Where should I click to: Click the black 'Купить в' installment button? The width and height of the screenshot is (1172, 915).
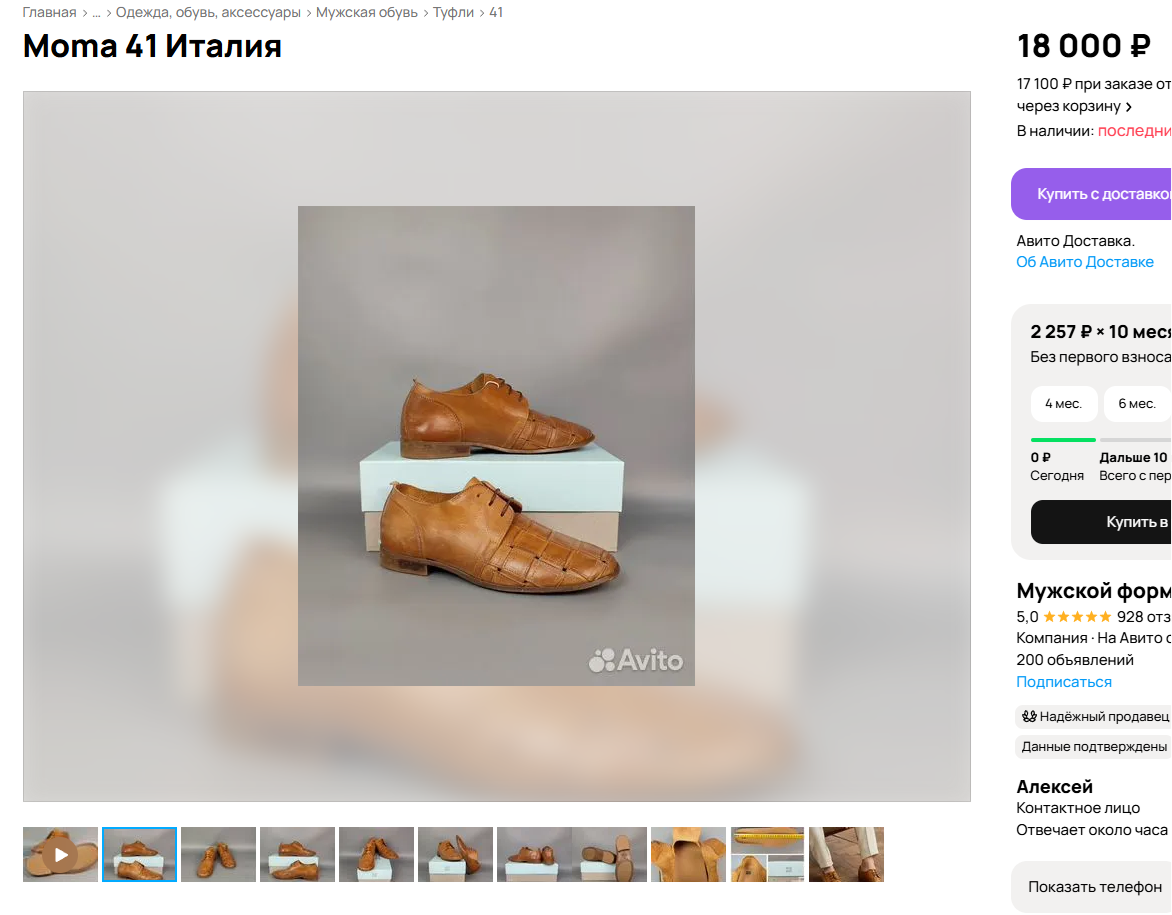coord(1101,522)
